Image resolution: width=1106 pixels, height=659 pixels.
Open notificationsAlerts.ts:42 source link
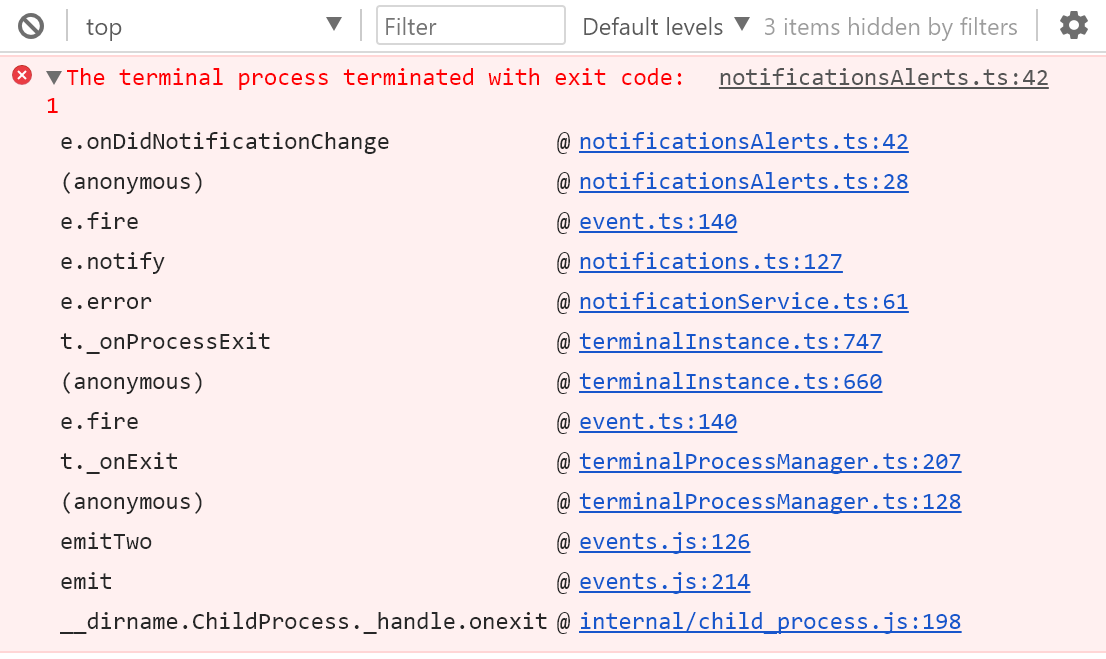coord(883,77)
